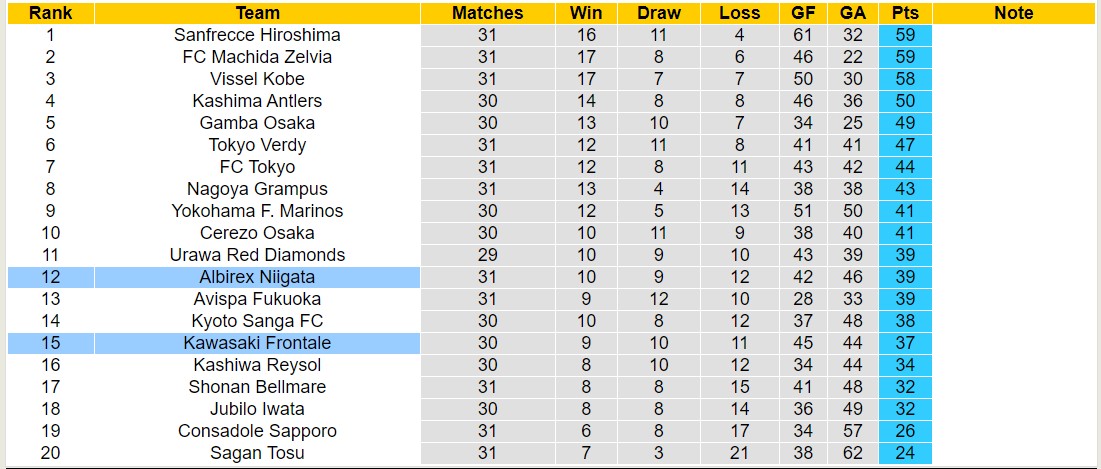Click the Rank column header
Screen dimensions: 1101x469
coord(50,13)
